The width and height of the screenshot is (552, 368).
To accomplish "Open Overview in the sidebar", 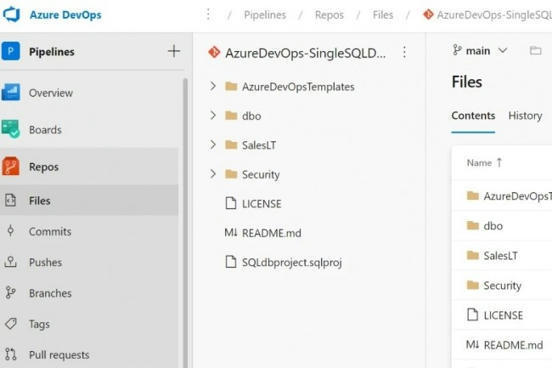I will click(x=51, y=93).
